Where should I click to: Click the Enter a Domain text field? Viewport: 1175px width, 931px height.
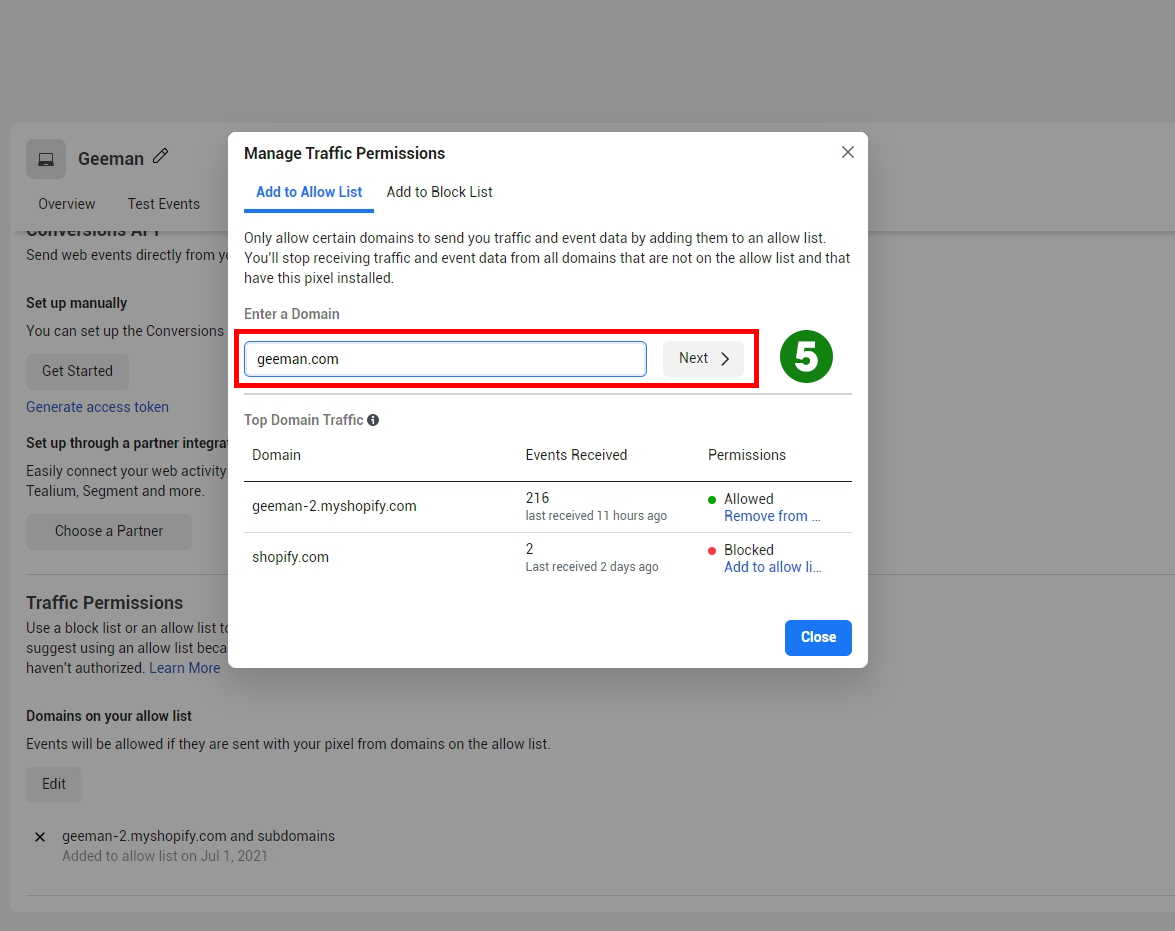pos(445,359)
